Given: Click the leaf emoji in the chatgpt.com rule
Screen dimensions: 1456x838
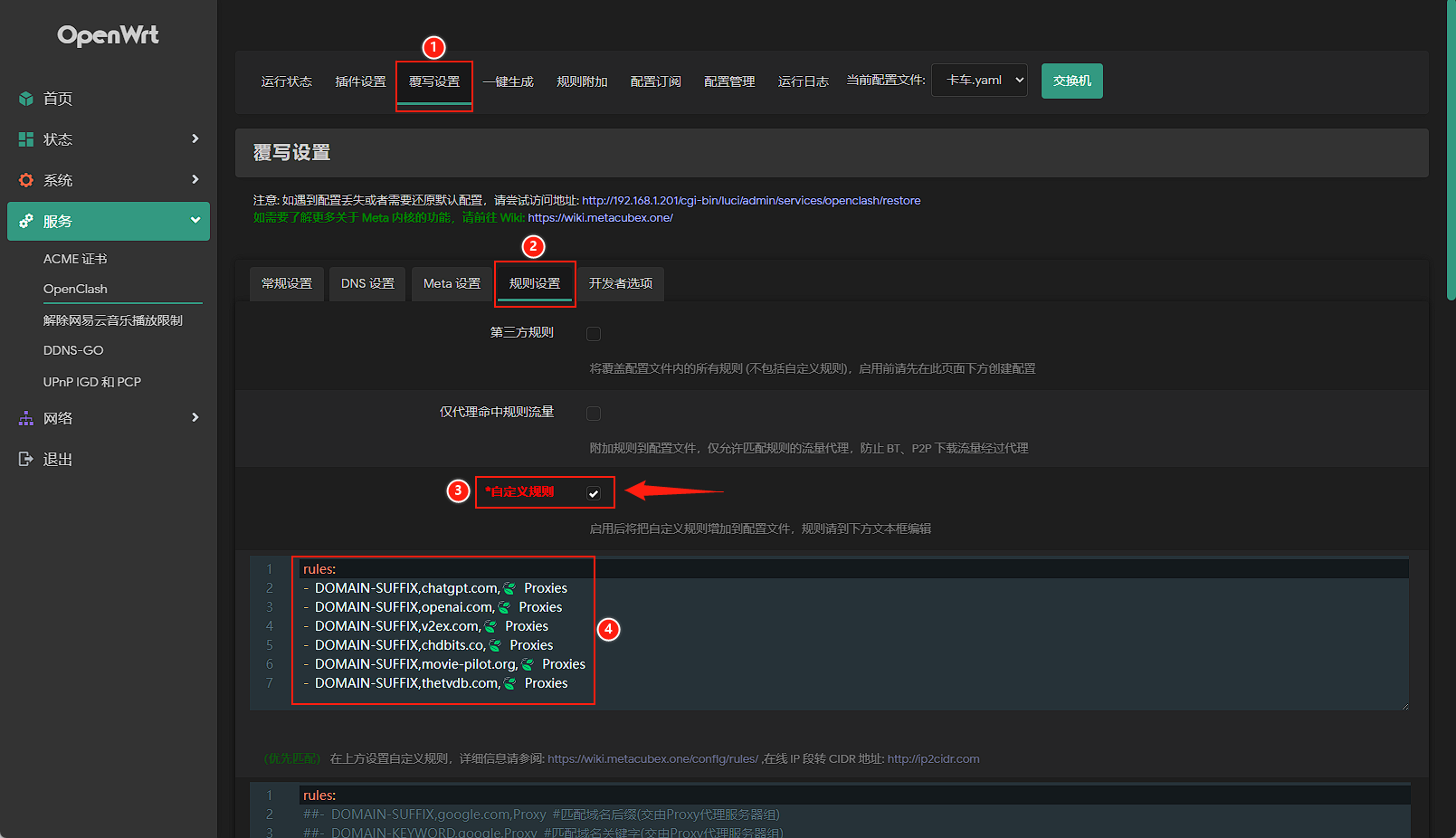Looking at the screenshot, I should [509, 588].
